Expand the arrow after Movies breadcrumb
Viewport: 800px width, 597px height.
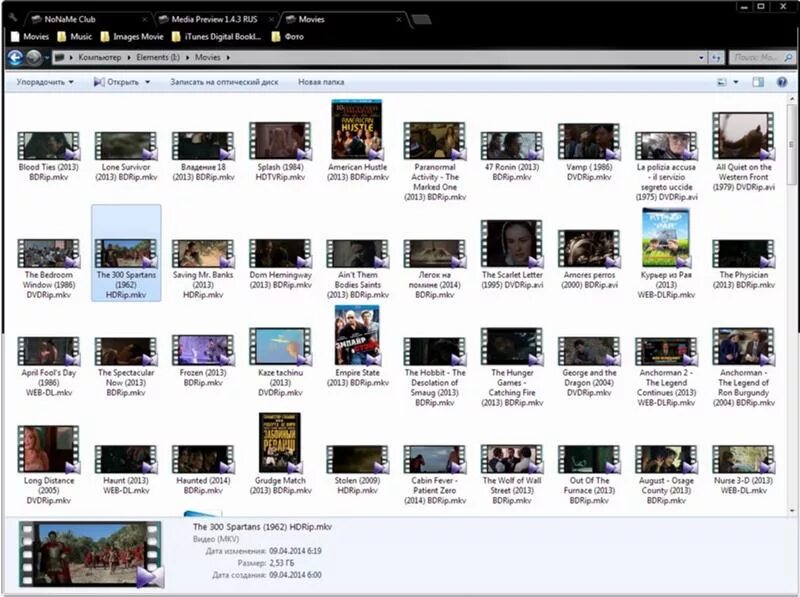click(228, 58)
